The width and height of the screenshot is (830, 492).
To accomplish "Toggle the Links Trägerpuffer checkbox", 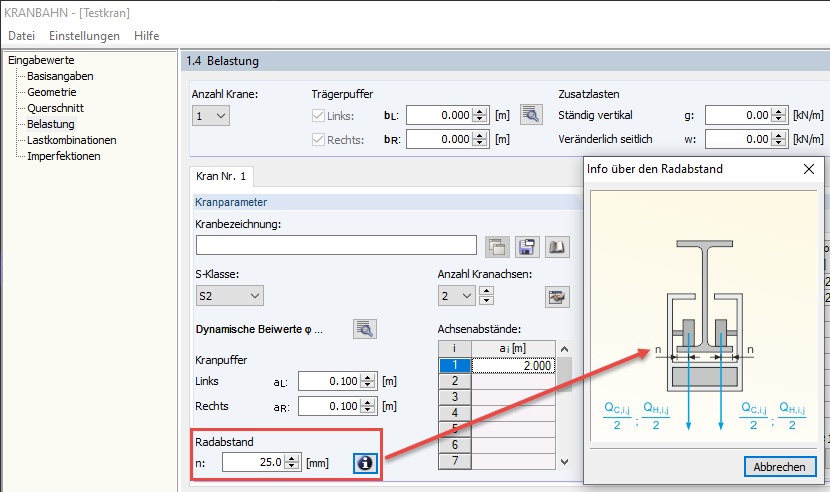I will [x=318, y=115].
